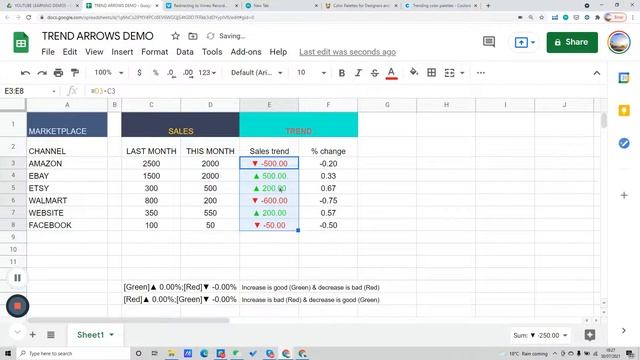Hide the side panel with the arrow
Screen dimensions: 640x360
tap(624, 331)
